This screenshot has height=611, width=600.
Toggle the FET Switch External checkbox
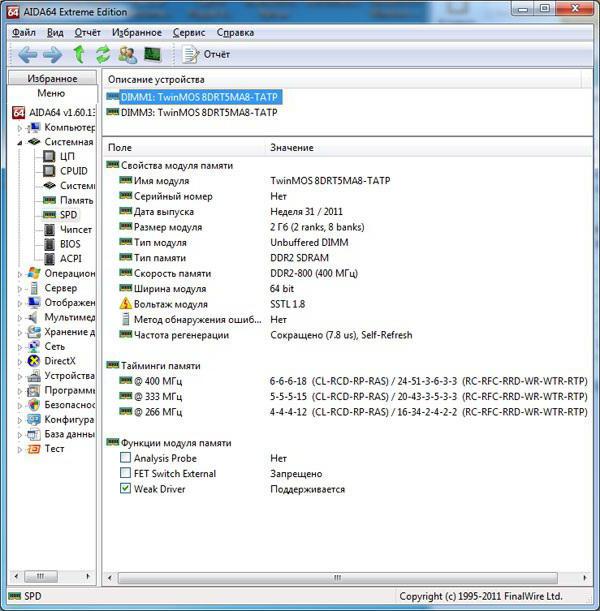(x=125, y=473)
